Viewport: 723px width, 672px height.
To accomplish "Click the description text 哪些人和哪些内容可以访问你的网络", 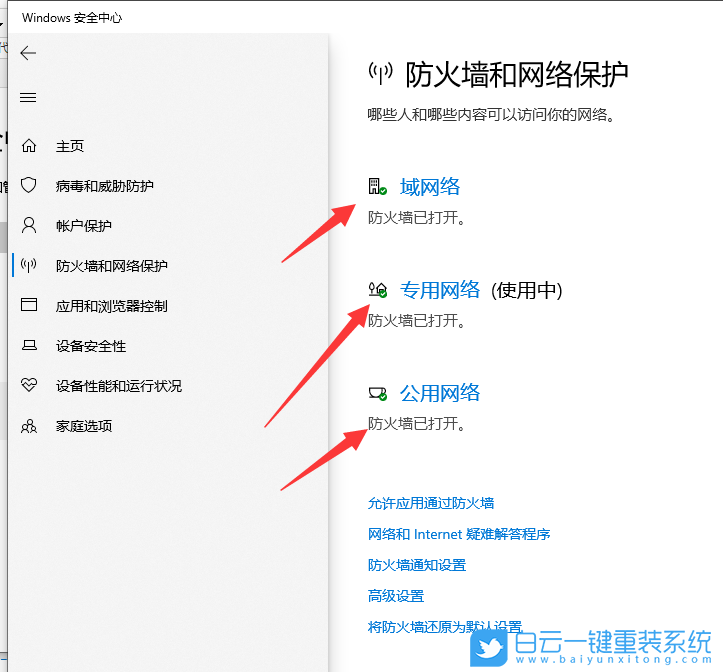I will click(491, 115).
